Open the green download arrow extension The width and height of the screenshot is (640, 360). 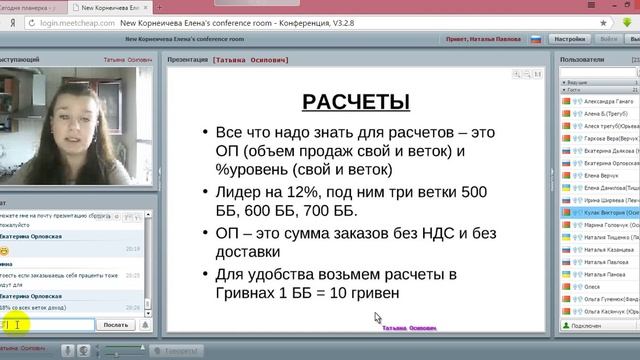[x=627, y=22]
